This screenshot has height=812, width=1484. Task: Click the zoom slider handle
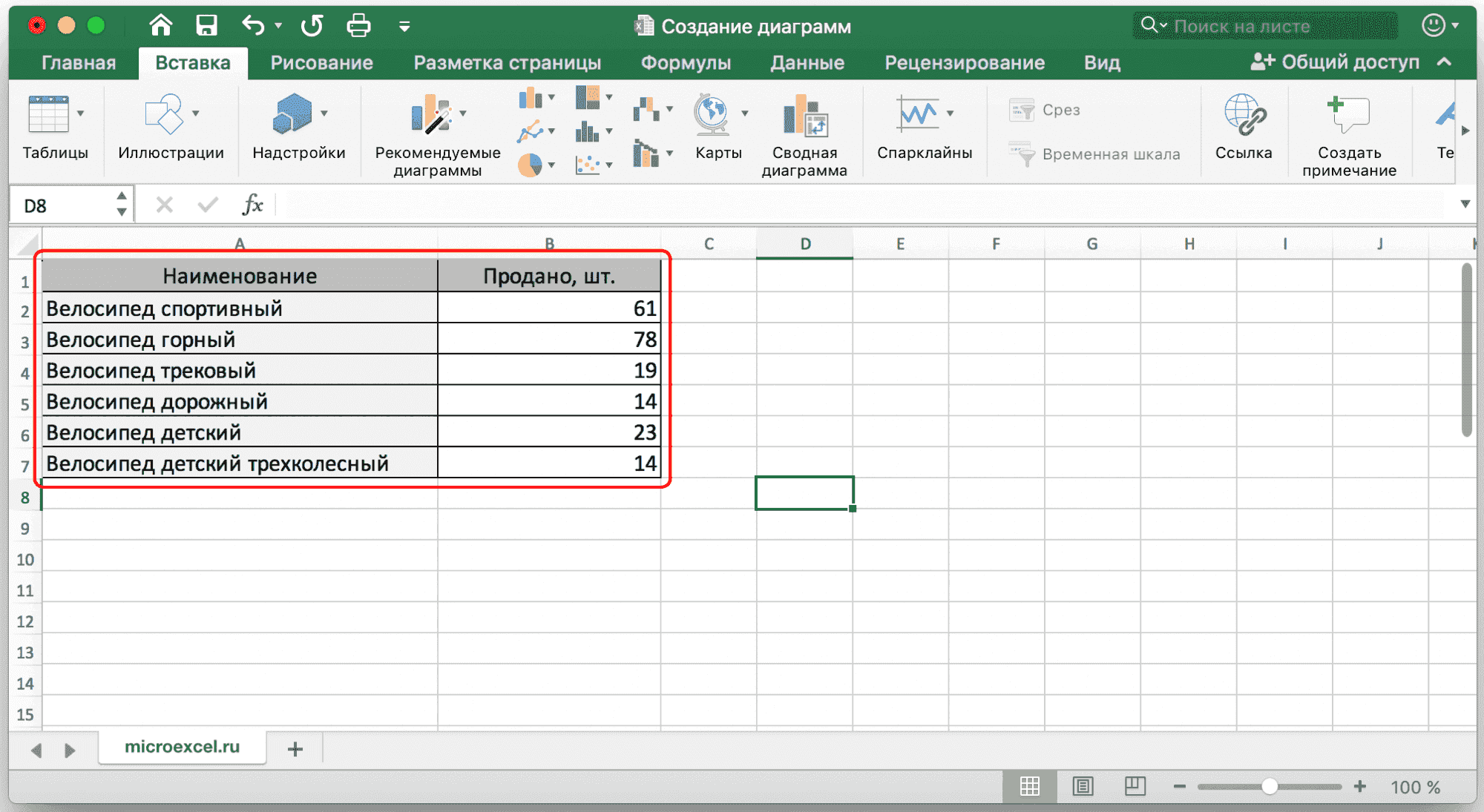tap(1270, 787)
